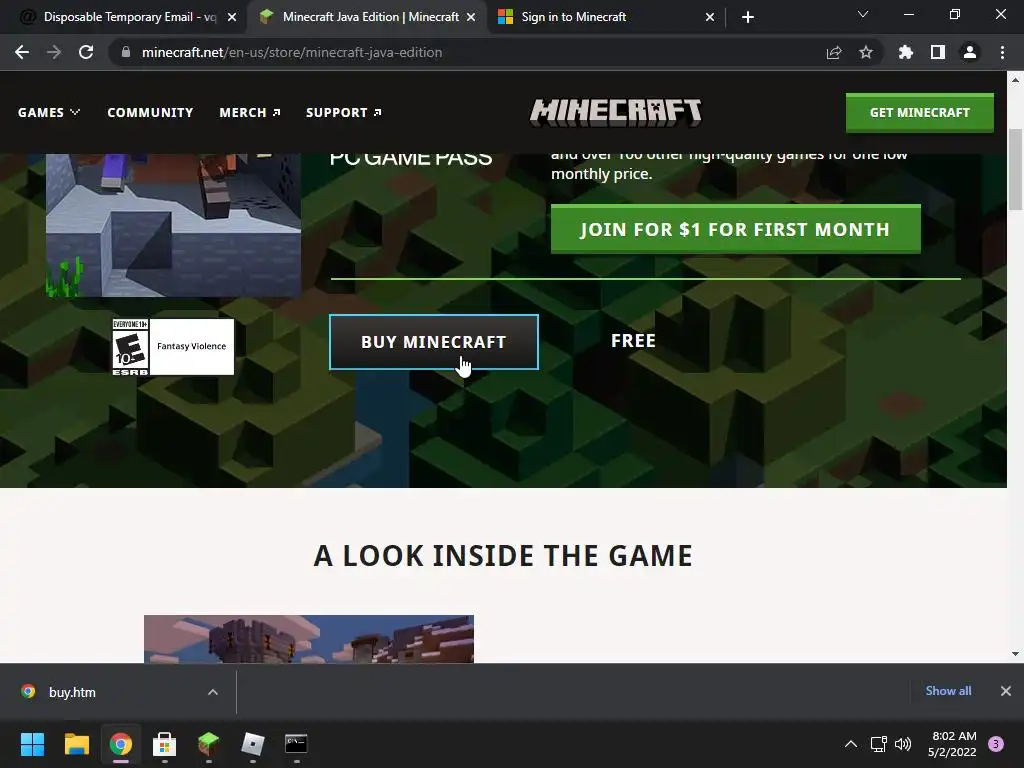
Task: Expand buy.htm download options chevron
Action: [213, 692]
